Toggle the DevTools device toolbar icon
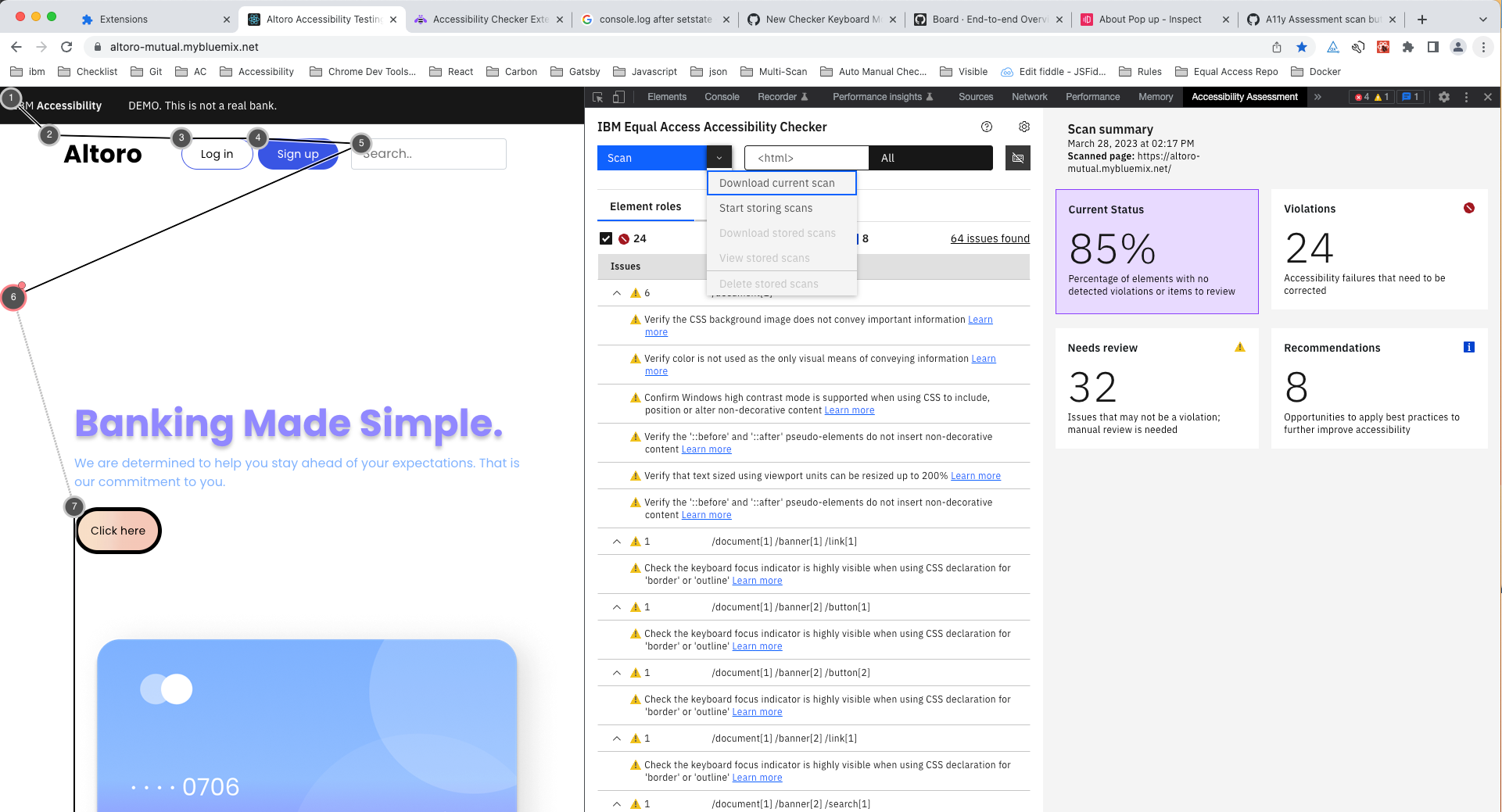Screen dimensions: 1502x812 (618, 97)
